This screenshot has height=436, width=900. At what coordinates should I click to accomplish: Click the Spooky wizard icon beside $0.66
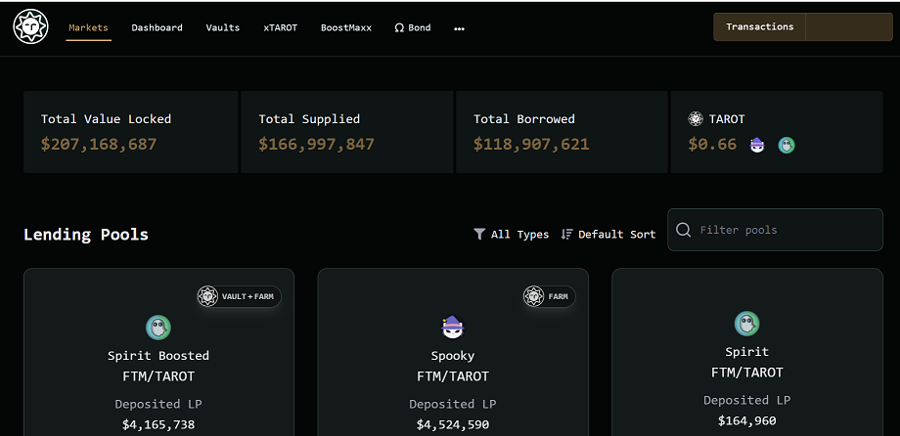click(758, 145)
